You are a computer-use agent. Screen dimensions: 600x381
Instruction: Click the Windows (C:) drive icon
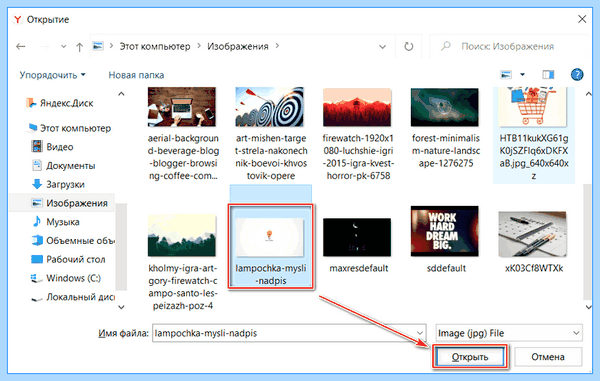coord(36,278)
